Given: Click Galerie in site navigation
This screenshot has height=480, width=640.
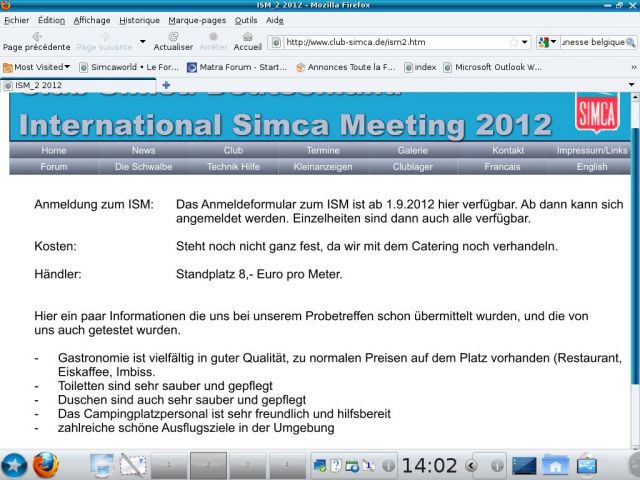Looking at the screenshot, I should [413, 150].
